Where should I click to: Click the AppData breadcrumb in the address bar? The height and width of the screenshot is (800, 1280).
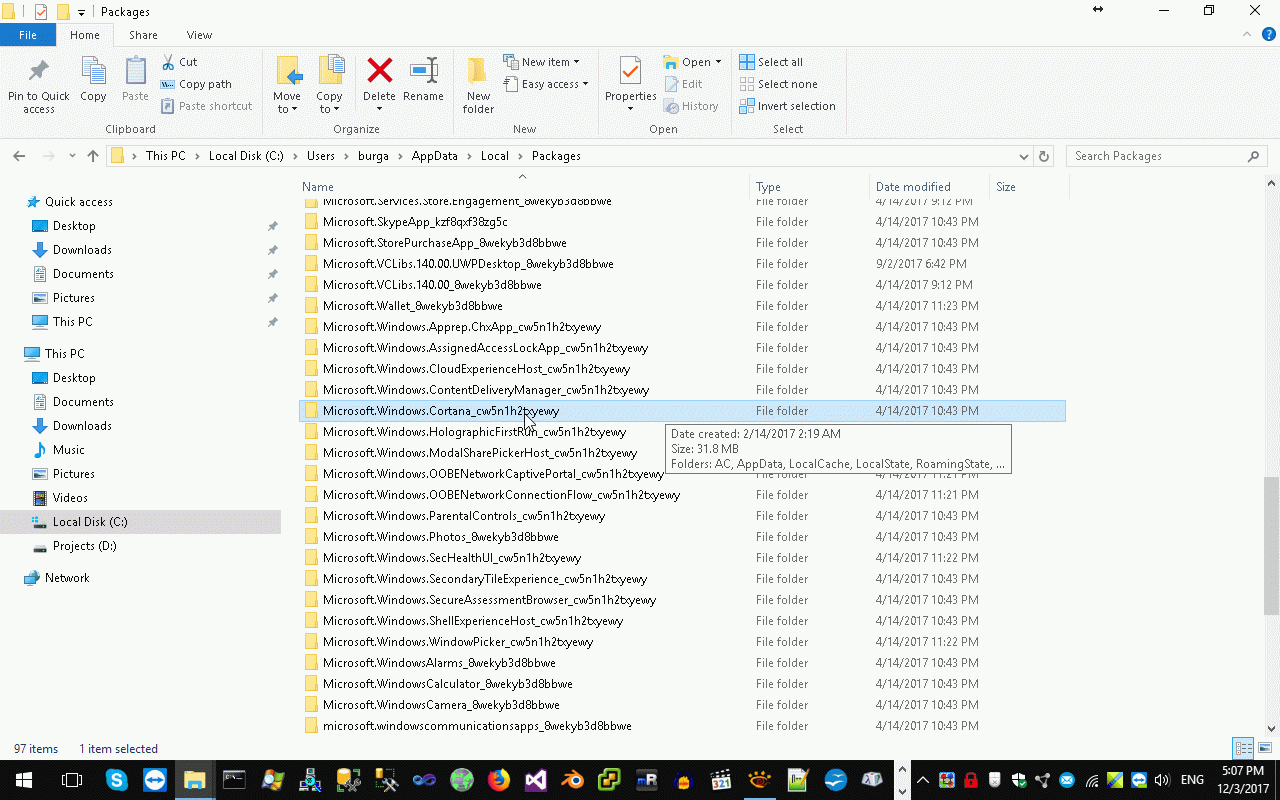coord(434,156)
